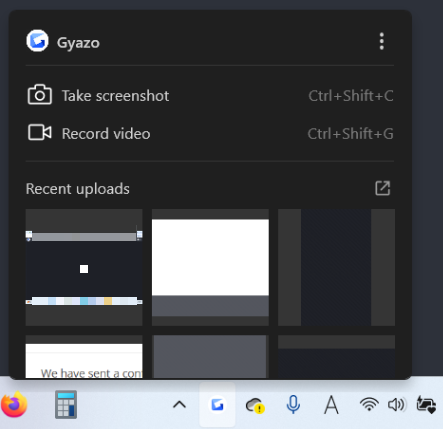Image resolution: width=443 pixels, height=429 pixels.
Task: Click the camera icon beside Take screenshot
Action: 40,95
